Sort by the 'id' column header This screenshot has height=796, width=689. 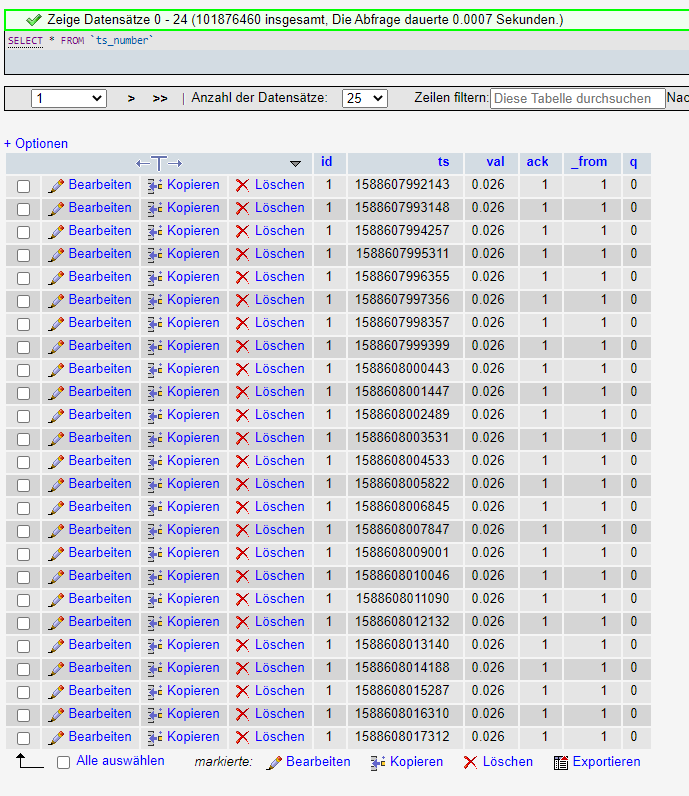[x=326, y=162]
